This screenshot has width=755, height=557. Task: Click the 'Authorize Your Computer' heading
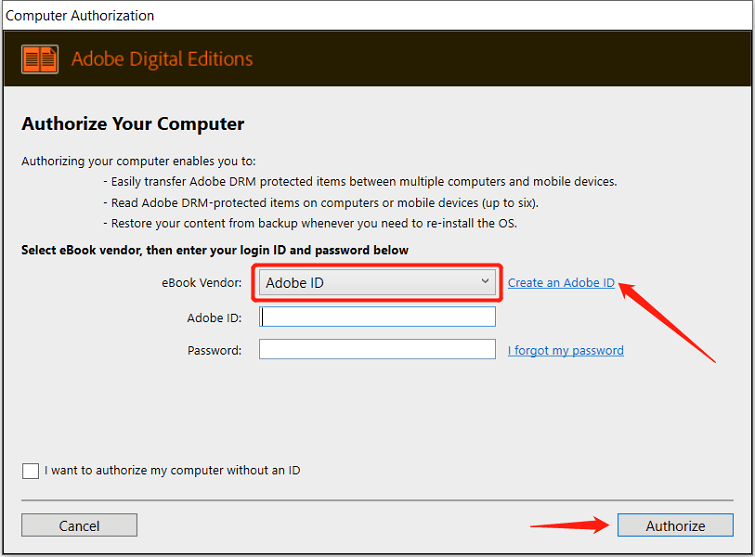pos(133,124)
